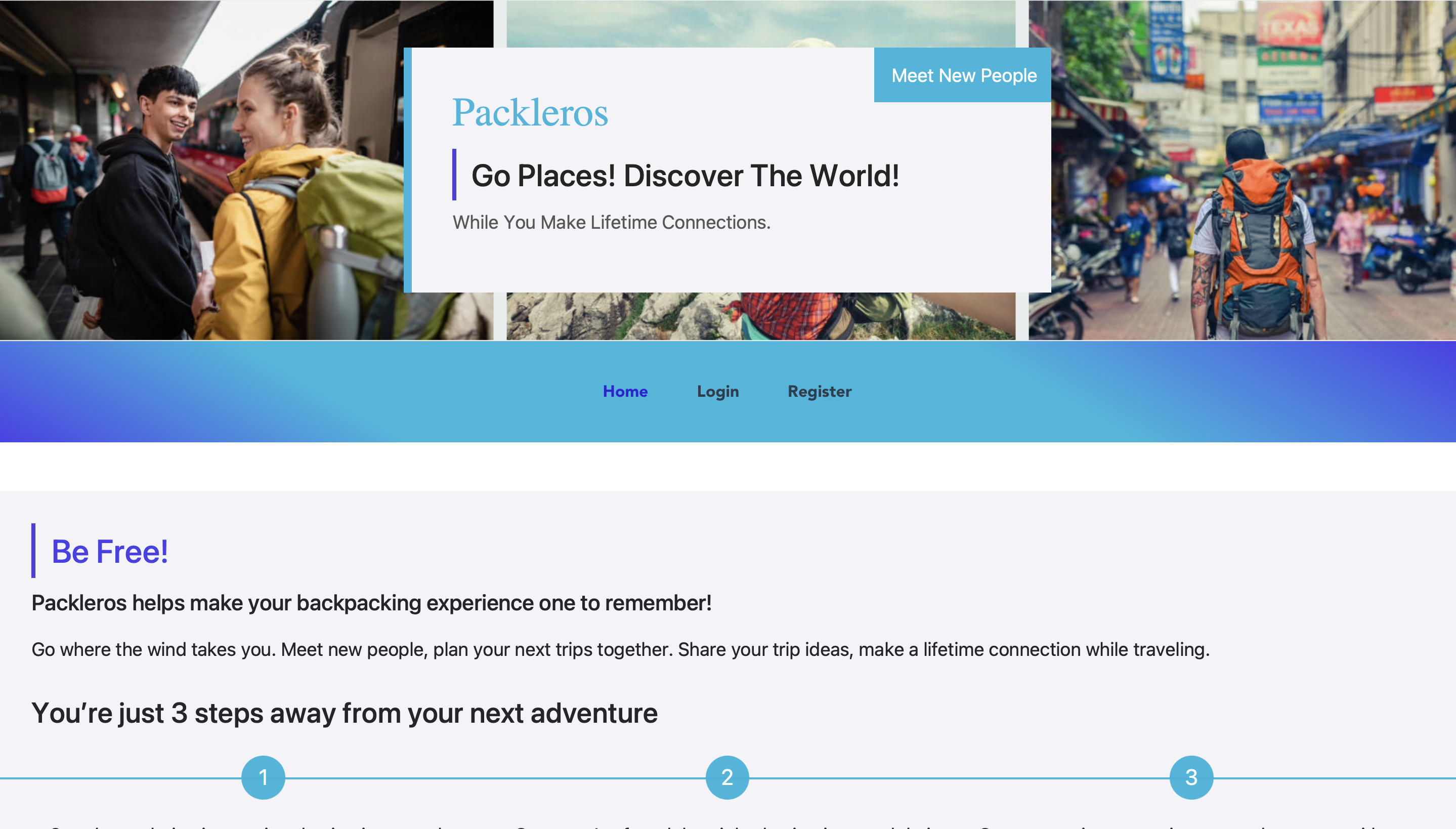This screenshot has width=1456, height=829.
Task: Click the Go Places! Discover The World! heading
Action: pyautogui.click(x=686, y=175)
